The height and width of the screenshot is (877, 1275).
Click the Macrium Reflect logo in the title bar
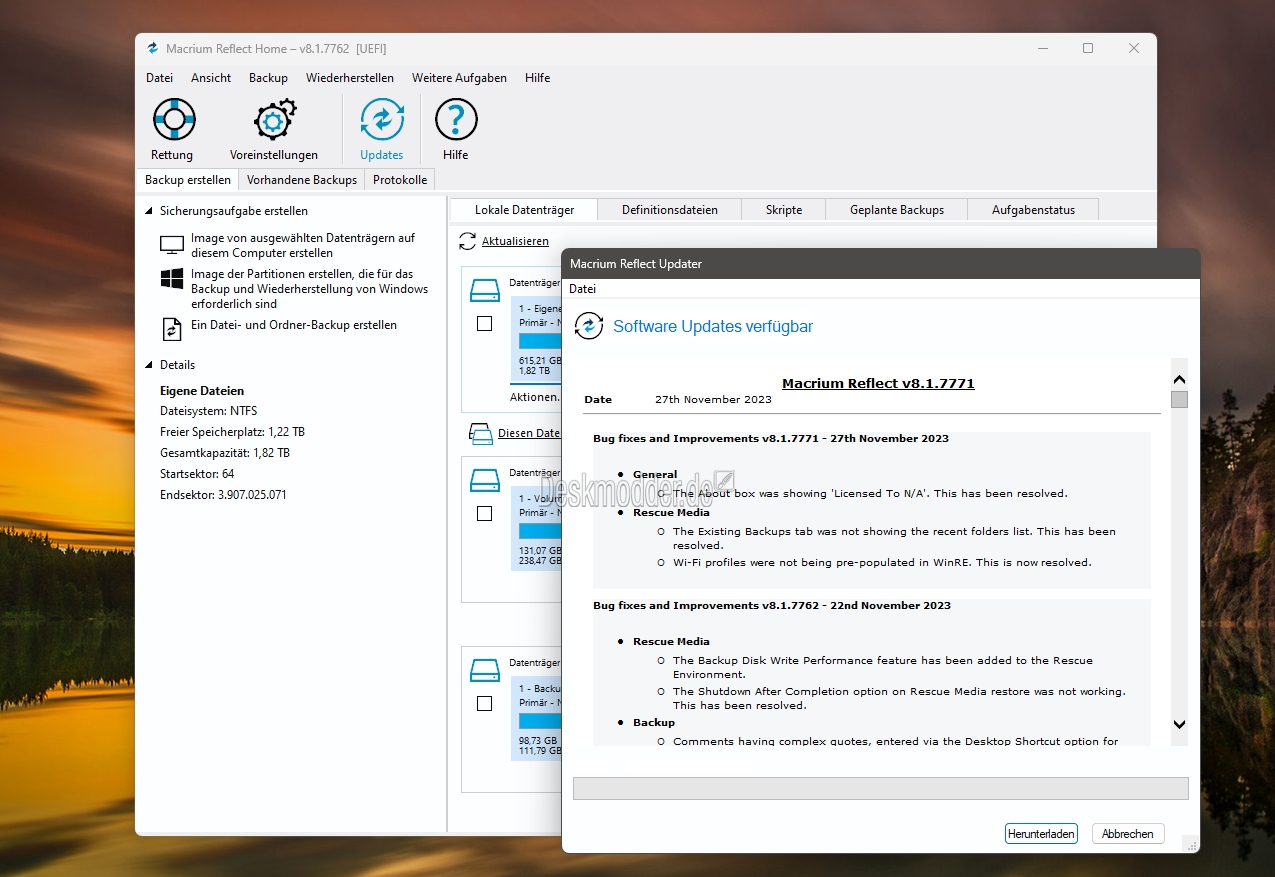[x=153, y=48]
